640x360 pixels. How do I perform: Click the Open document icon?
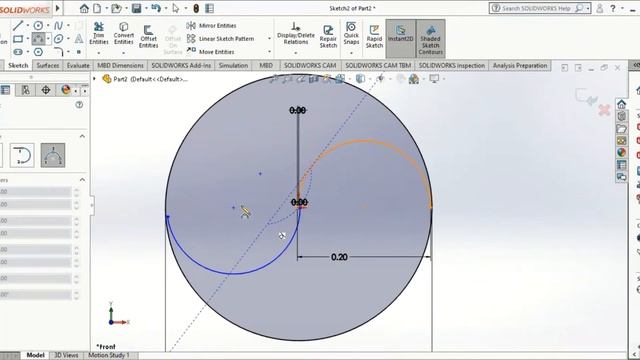(116, 8)
